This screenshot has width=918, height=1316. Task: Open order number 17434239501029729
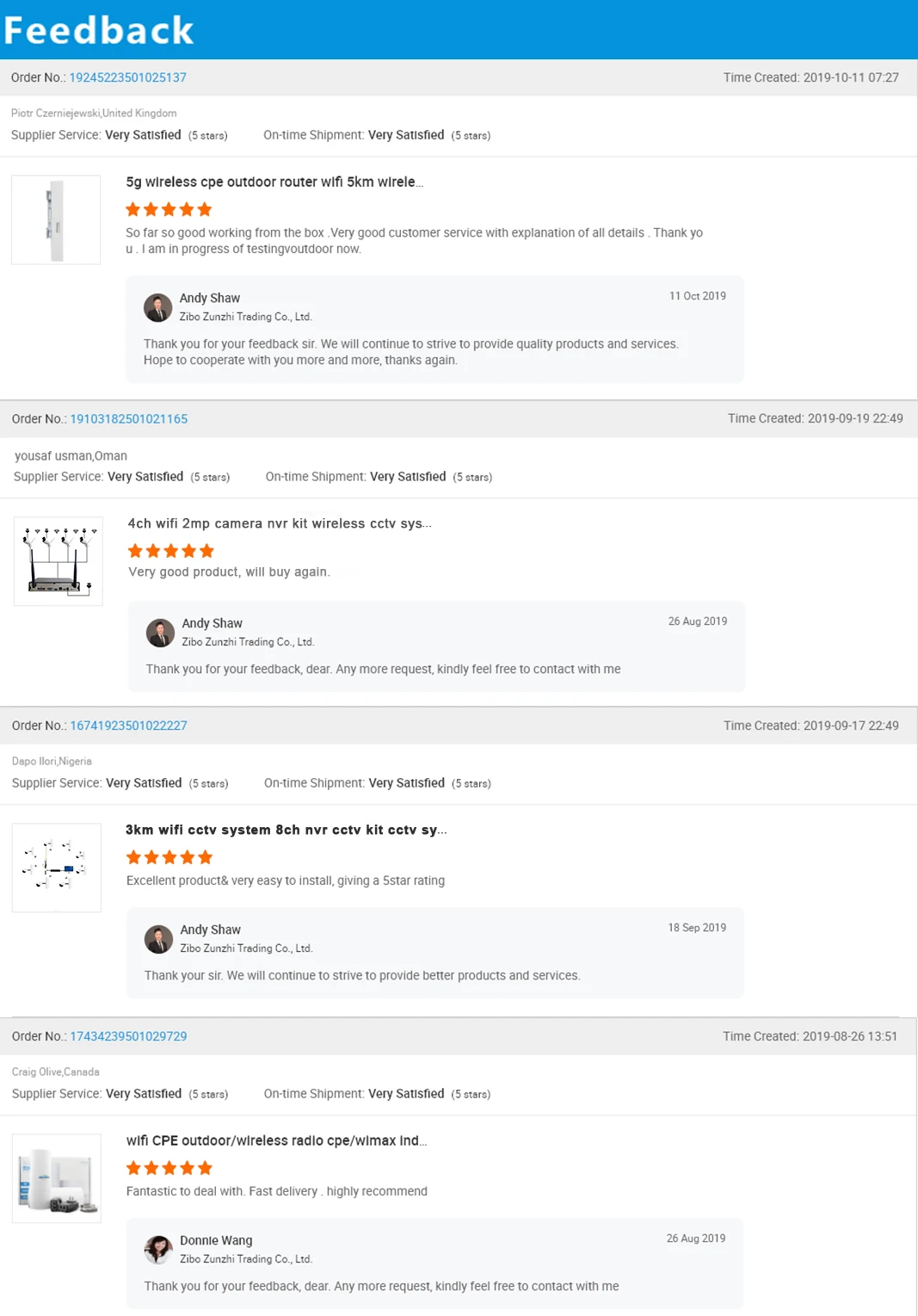tap(128, 1036)
